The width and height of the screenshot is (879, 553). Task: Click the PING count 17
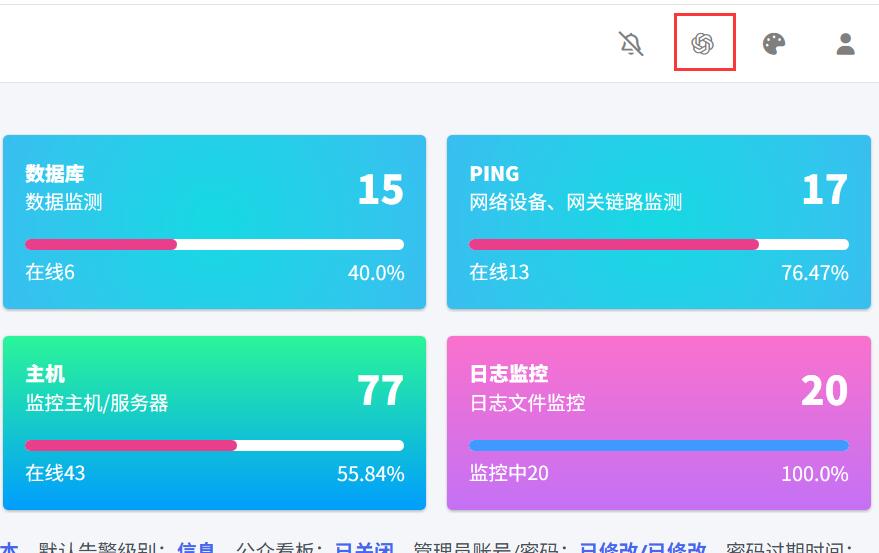tap(824, 189)
